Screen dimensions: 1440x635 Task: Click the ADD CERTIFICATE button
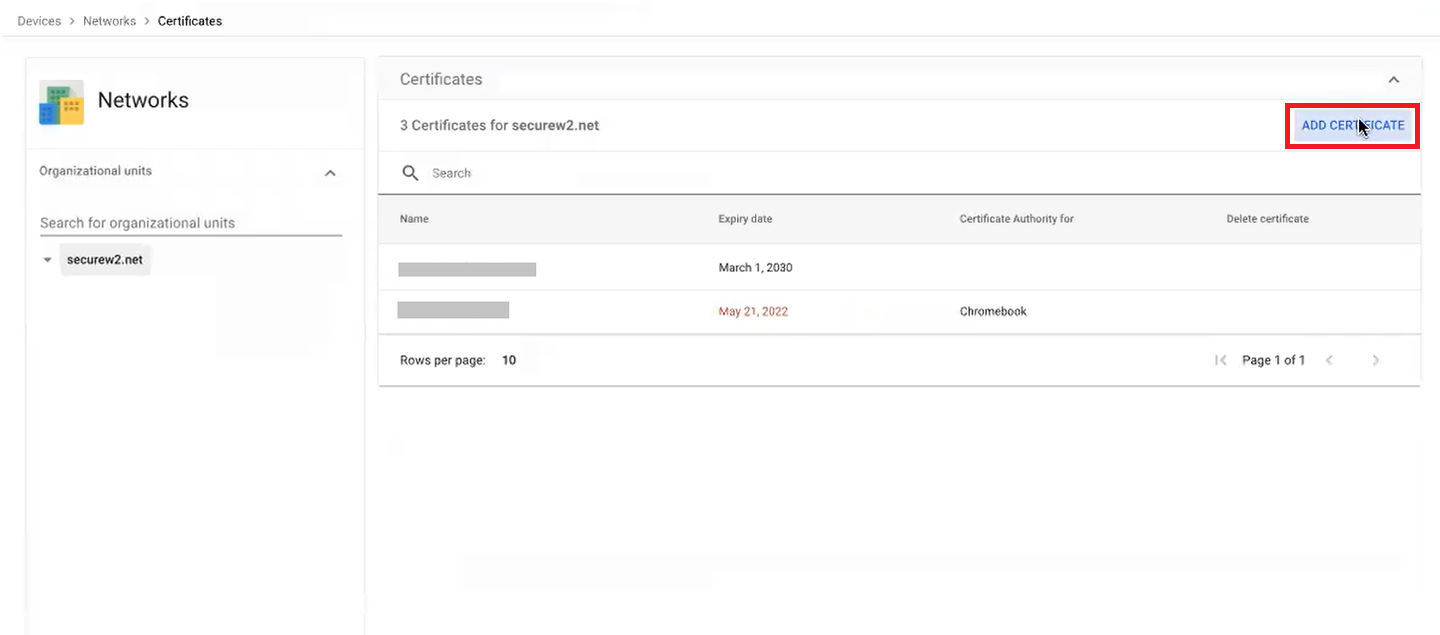pos(1353,126)
